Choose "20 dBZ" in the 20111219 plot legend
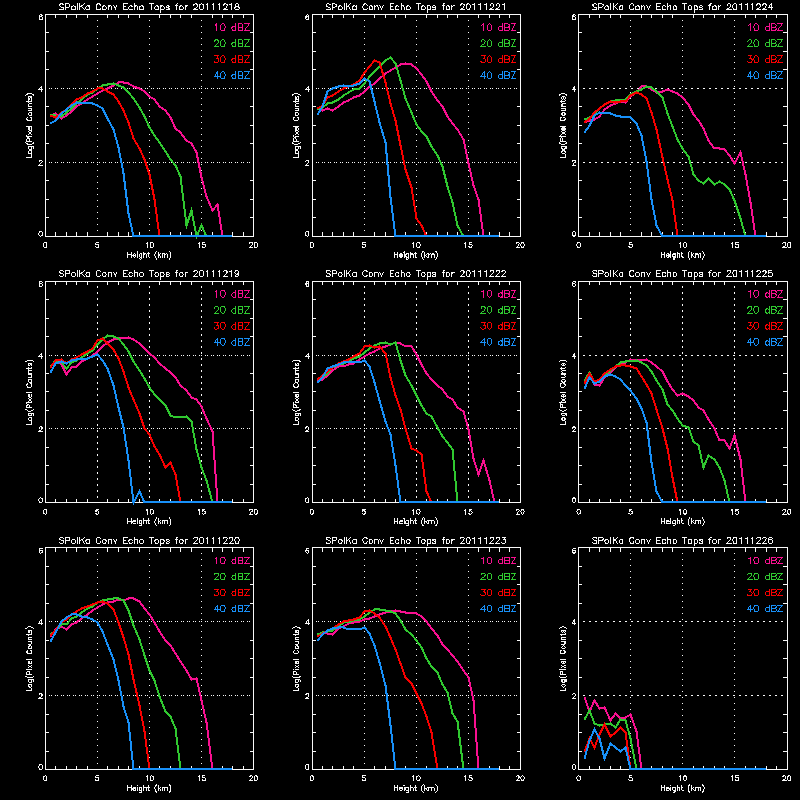 (232, 310)
